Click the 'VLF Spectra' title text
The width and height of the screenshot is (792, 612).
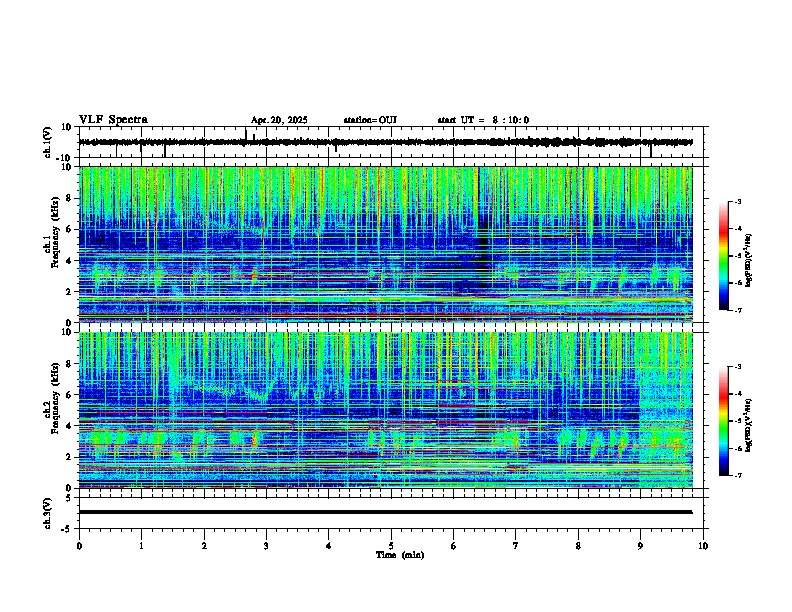[x=113, y=120]
